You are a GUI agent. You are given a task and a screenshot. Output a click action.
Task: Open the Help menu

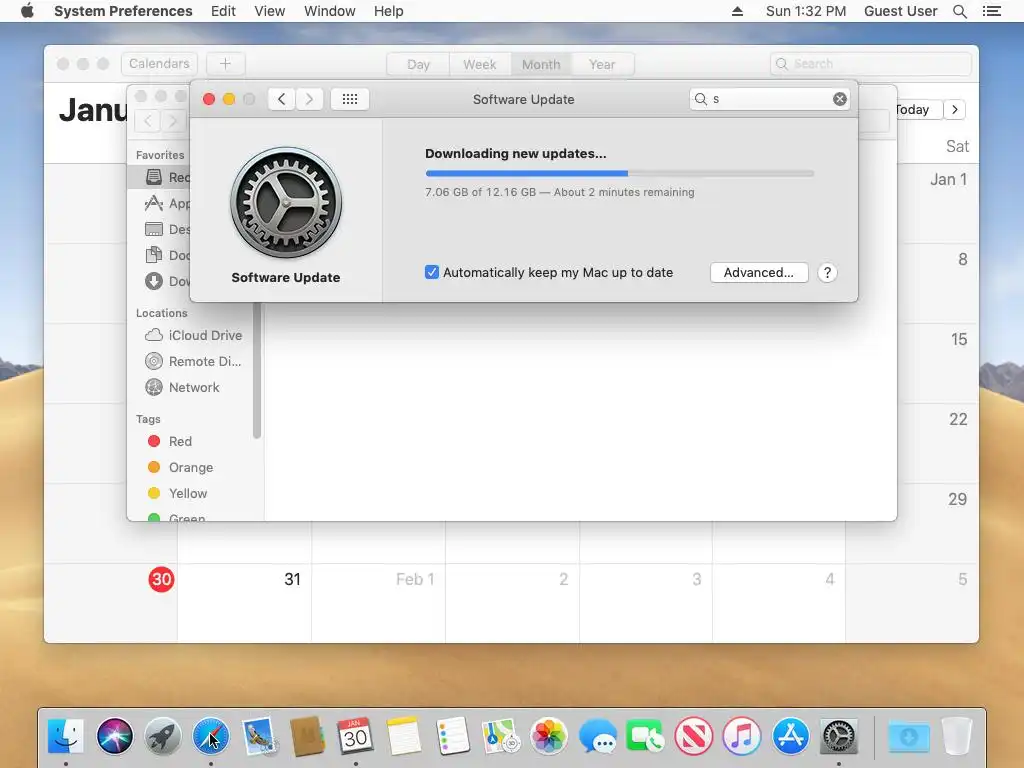[x=389, y=11]
